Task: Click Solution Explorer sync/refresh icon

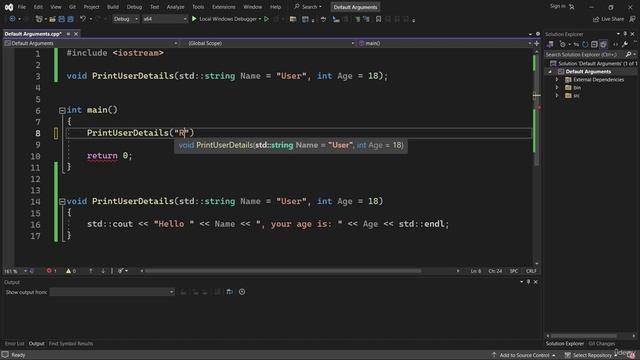Action: tap(585, 44)
